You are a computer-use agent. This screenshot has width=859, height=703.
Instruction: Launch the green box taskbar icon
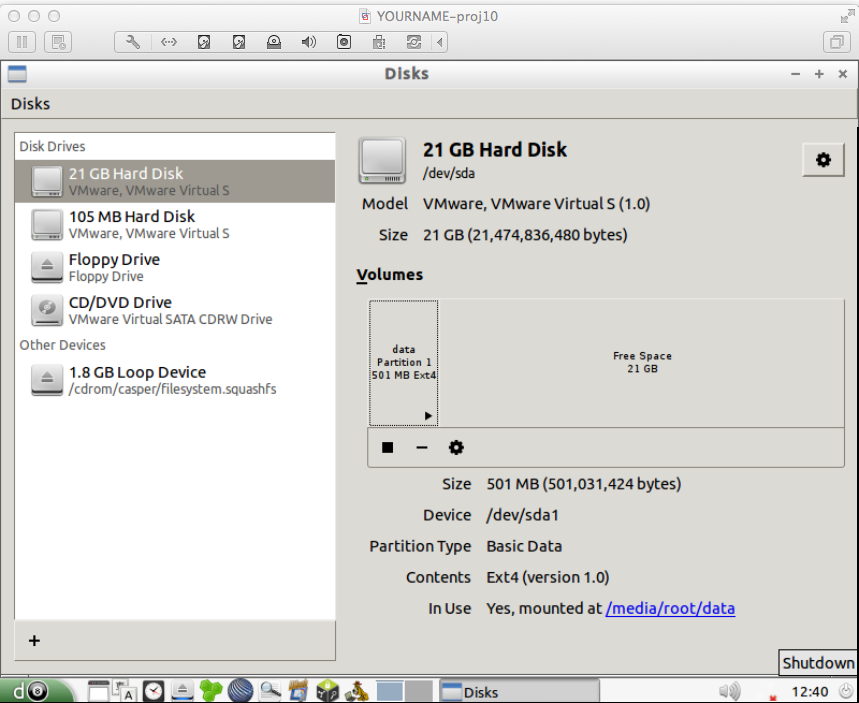pos(328,691)
